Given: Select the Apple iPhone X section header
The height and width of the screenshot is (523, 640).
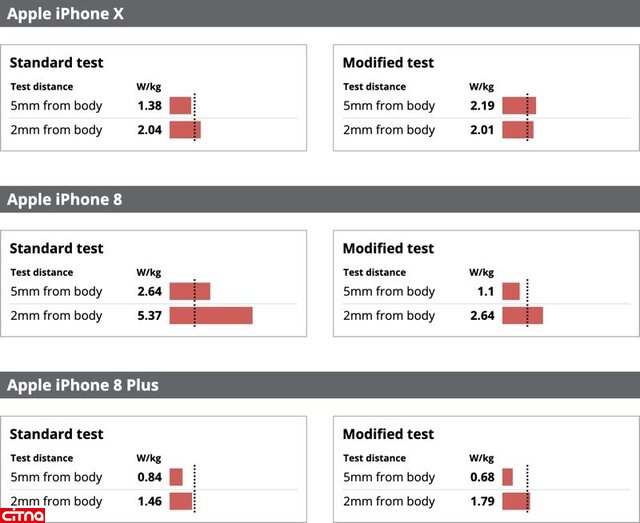Looking at the screenshot, I should coord(65,13).
